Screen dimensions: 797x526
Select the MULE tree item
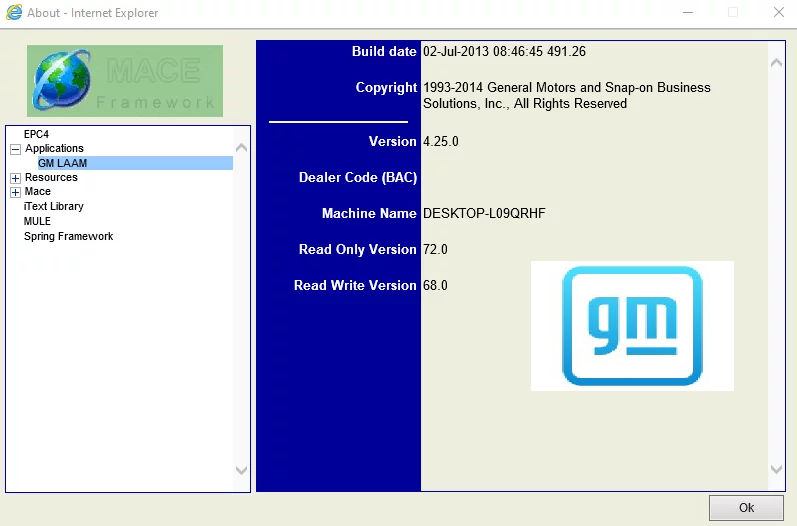(37, 221)
